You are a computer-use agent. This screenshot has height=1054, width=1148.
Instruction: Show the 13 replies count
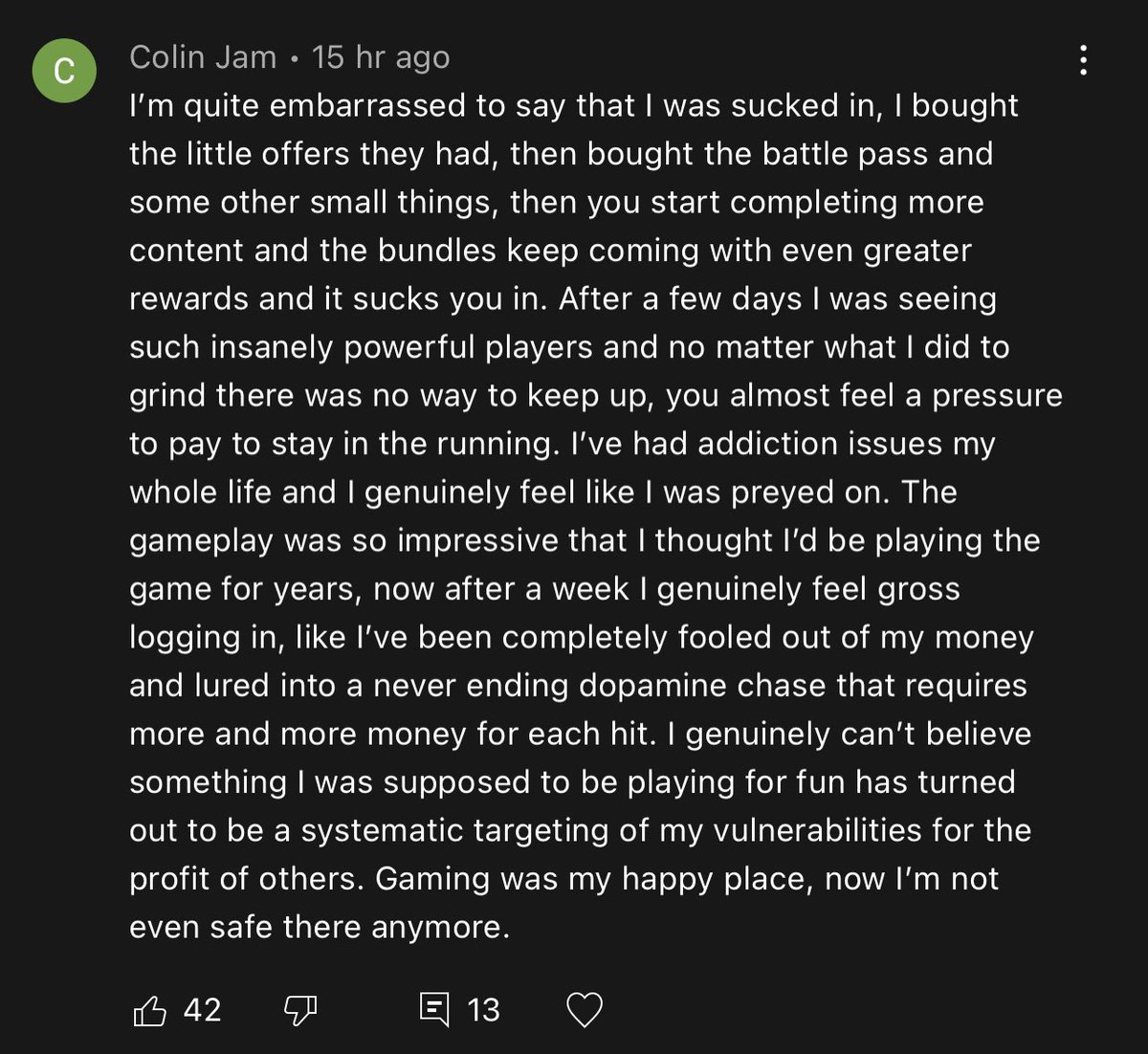point(483,1010)
